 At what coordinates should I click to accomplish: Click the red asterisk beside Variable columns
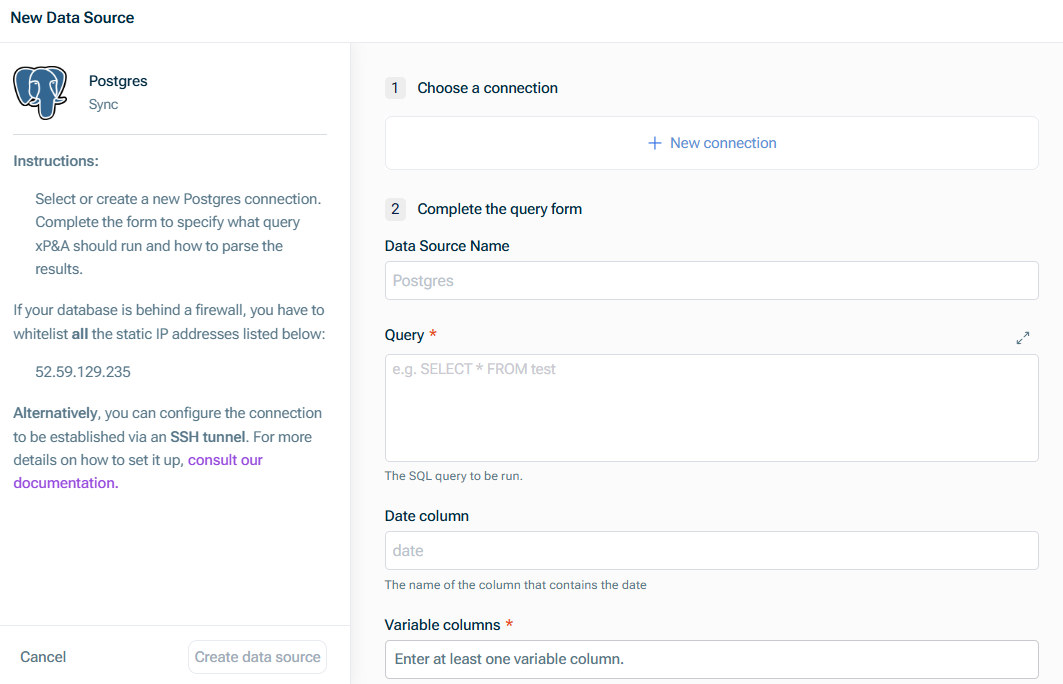(511, 624)
